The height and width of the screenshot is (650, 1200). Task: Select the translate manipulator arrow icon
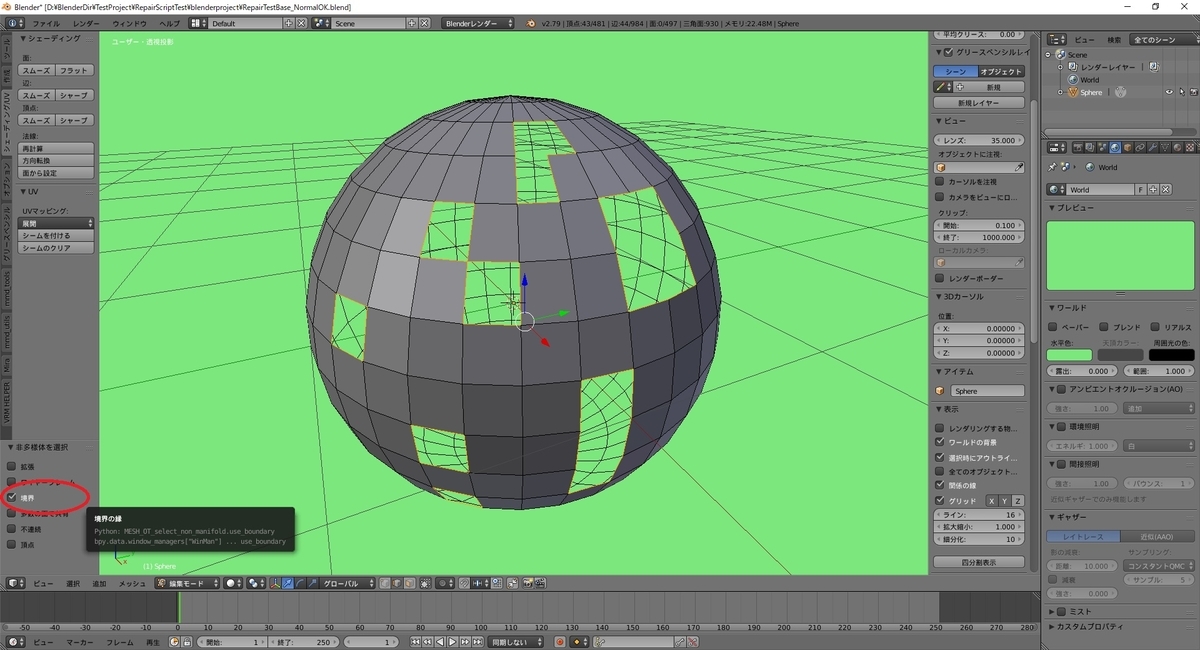pos(287,582)
